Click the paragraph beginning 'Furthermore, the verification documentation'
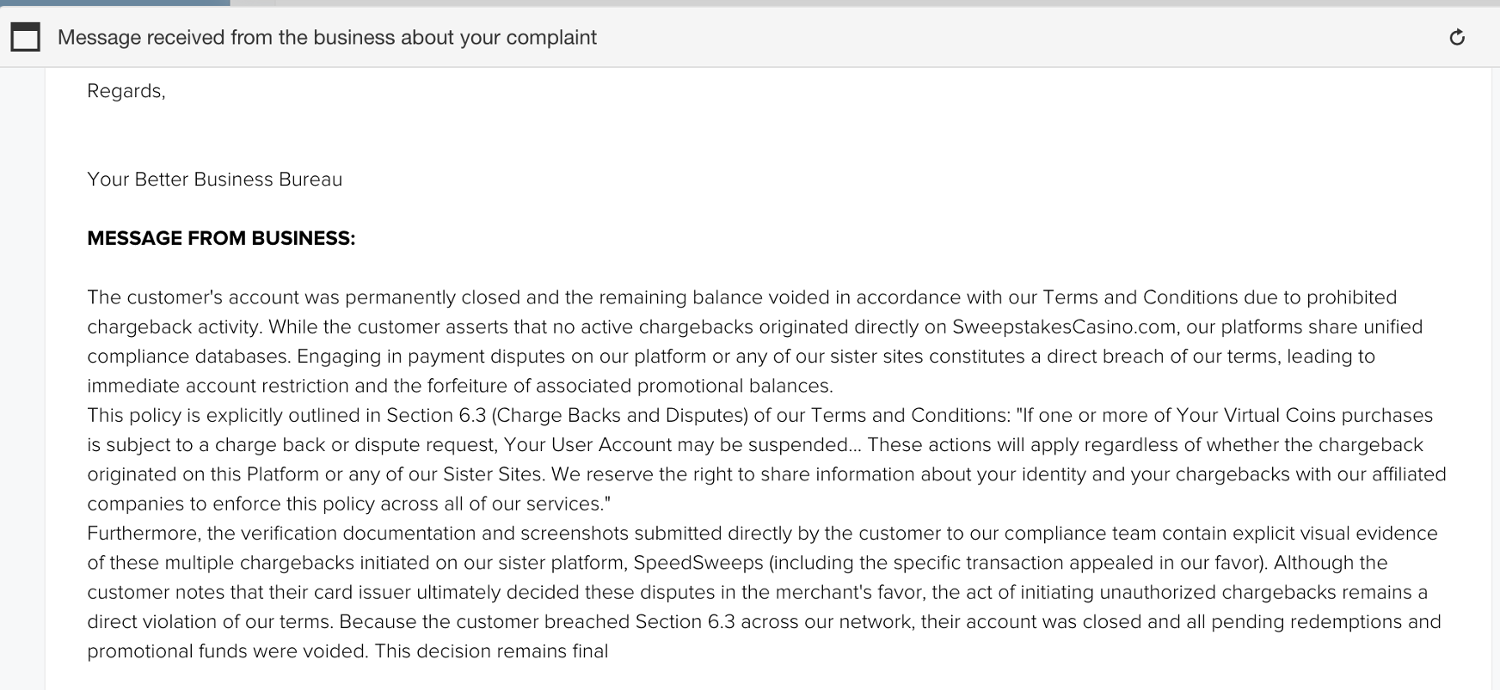The width and height of the screenshot is (1500, 690). click(x=765, y=593)
